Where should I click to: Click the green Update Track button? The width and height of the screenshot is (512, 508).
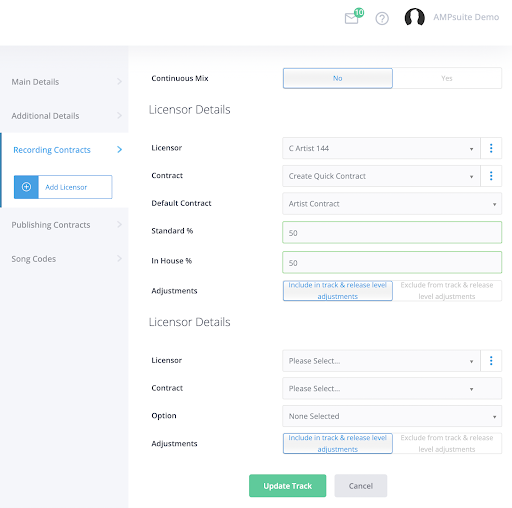pos(287,486)
